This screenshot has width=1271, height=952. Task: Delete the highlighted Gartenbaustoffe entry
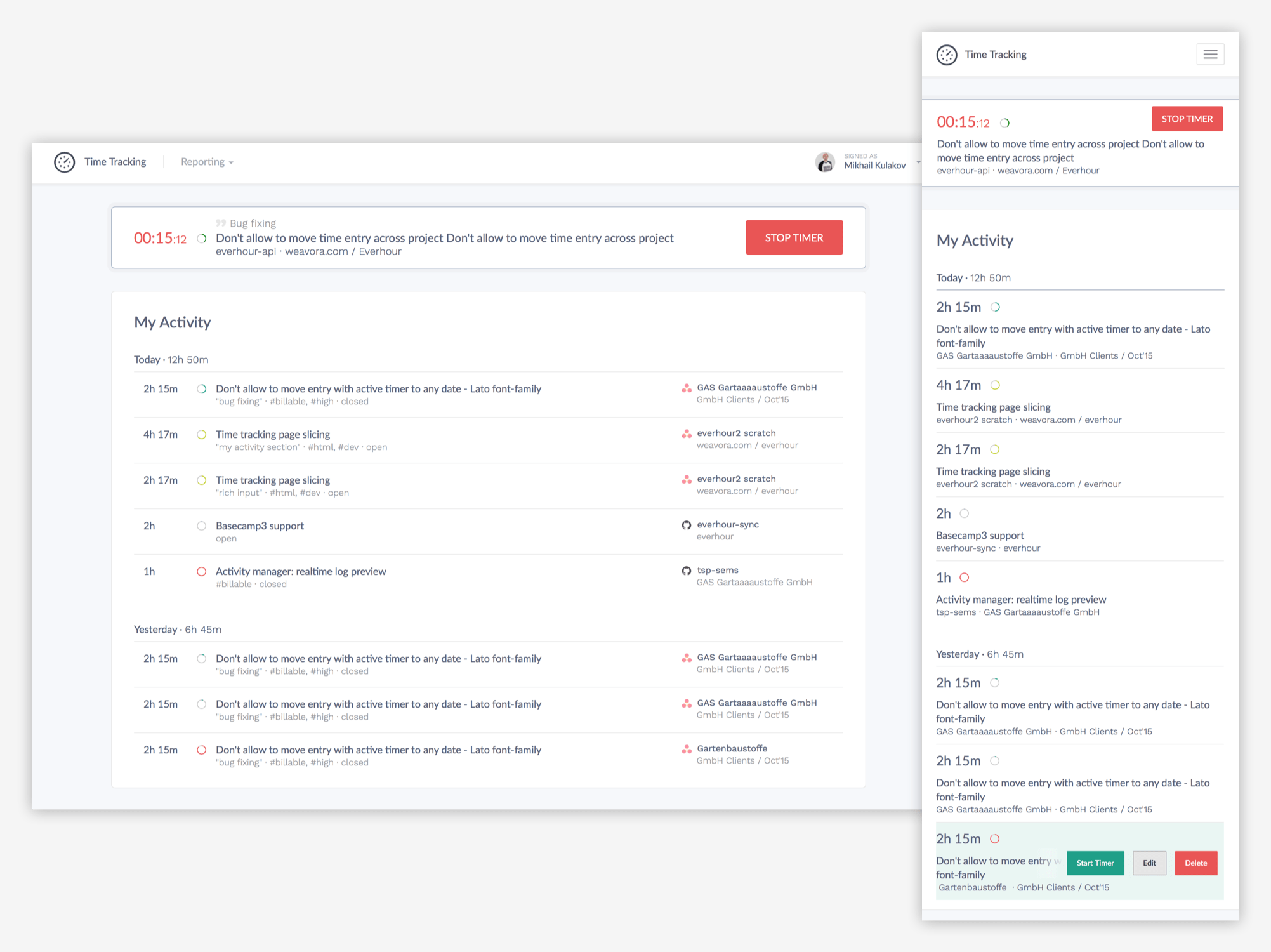click(1195, 863)
